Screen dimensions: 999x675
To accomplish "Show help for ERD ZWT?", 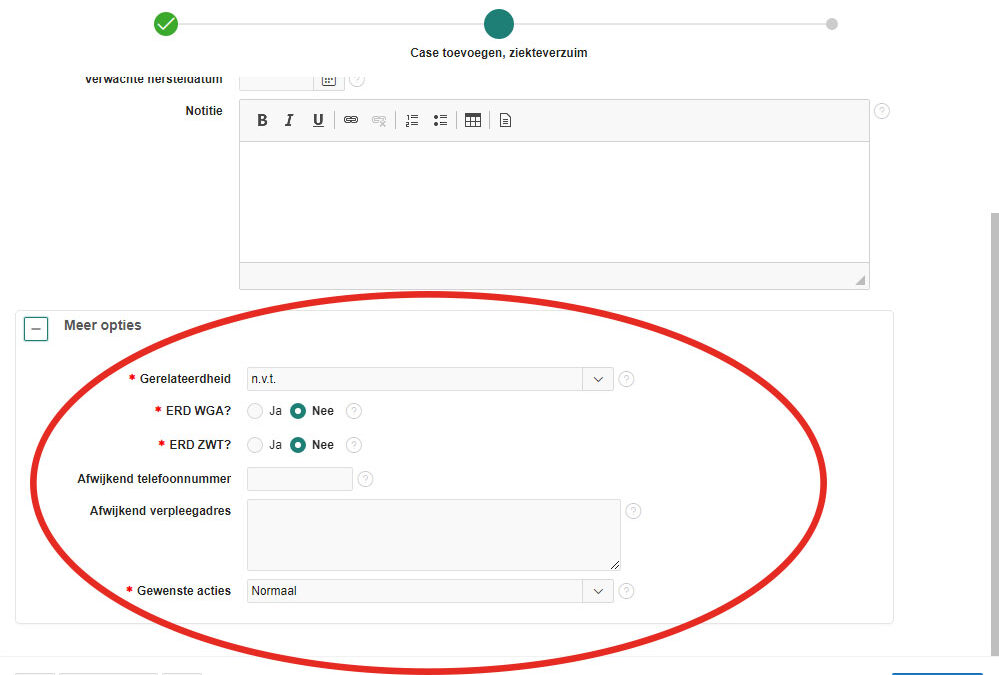I will [354, 445].
